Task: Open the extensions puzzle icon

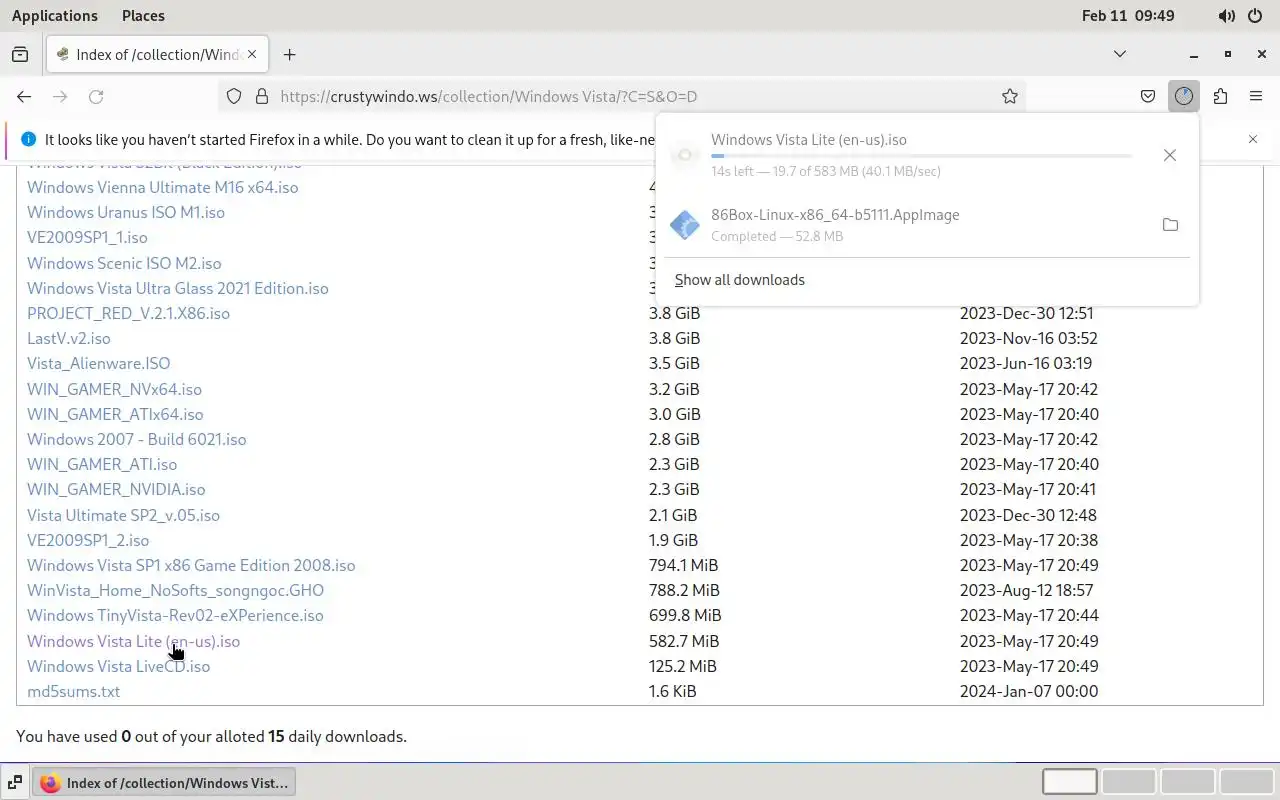Action: click(x=1220, y=96)
